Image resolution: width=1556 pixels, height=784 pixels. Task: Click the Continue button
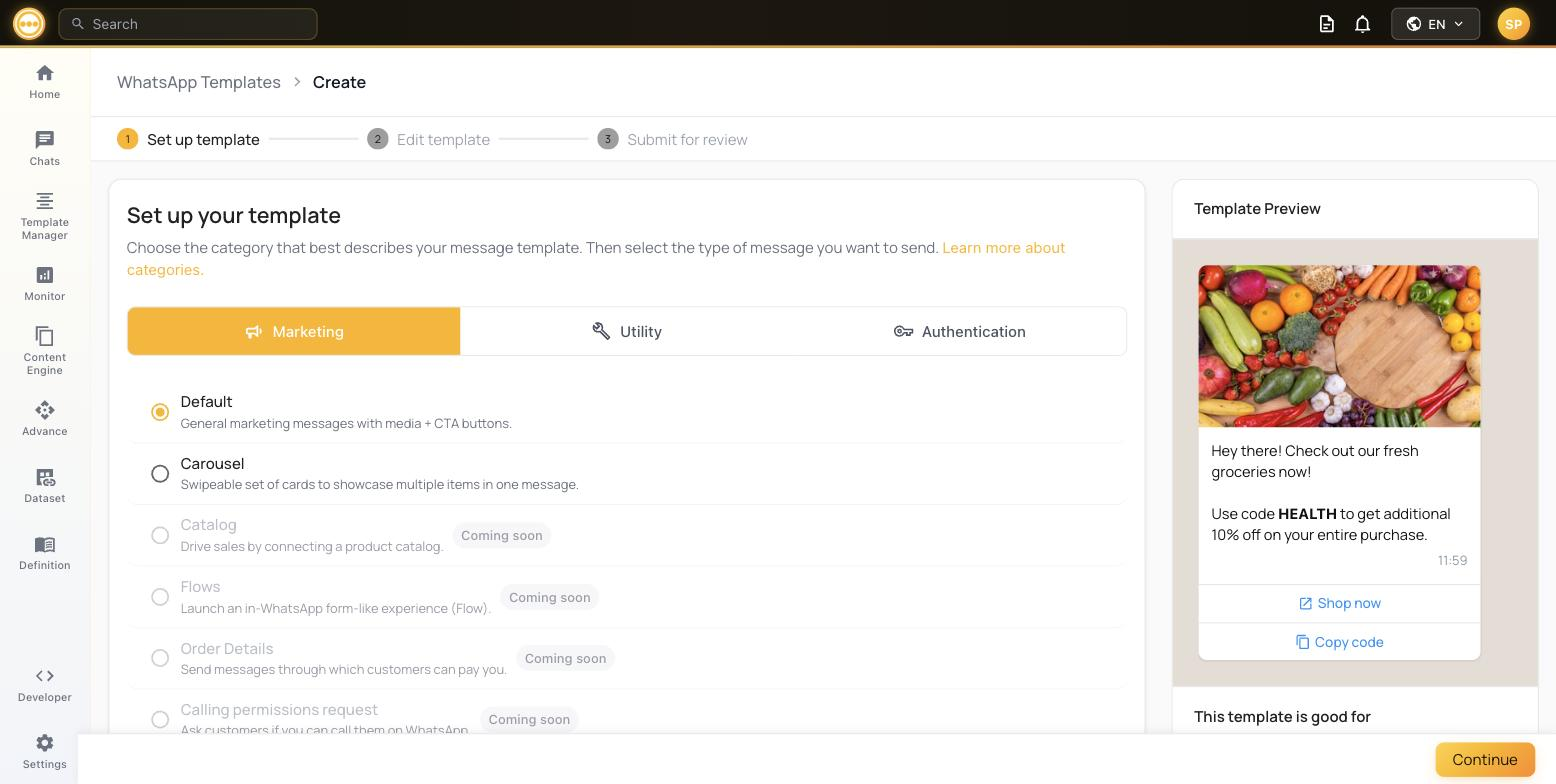pos(1485,760)
